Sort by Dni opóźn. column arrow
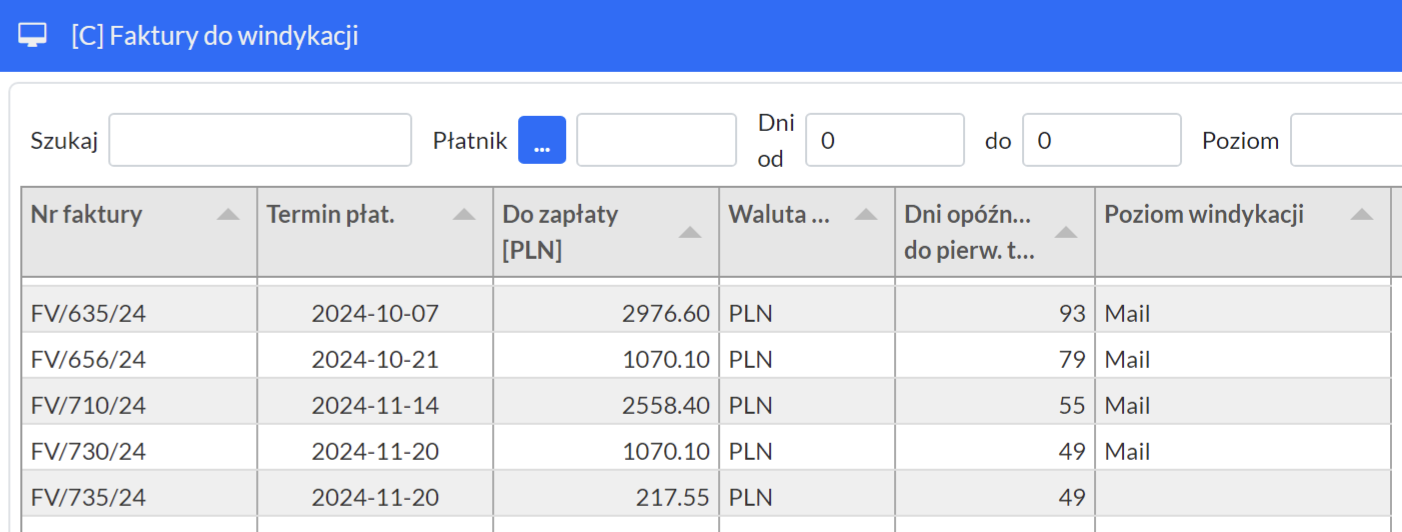1402x532 pixels. [x=1066, y=232]
